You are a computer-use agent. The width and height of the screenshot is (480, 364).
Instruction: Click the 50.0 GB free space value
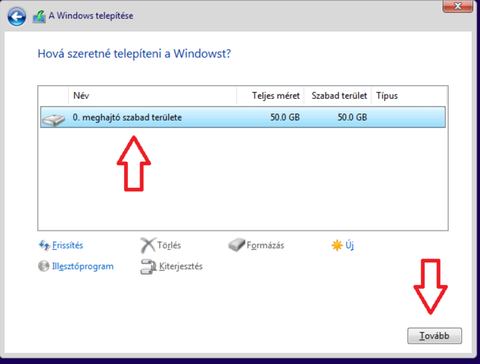[x=352, y=117]
